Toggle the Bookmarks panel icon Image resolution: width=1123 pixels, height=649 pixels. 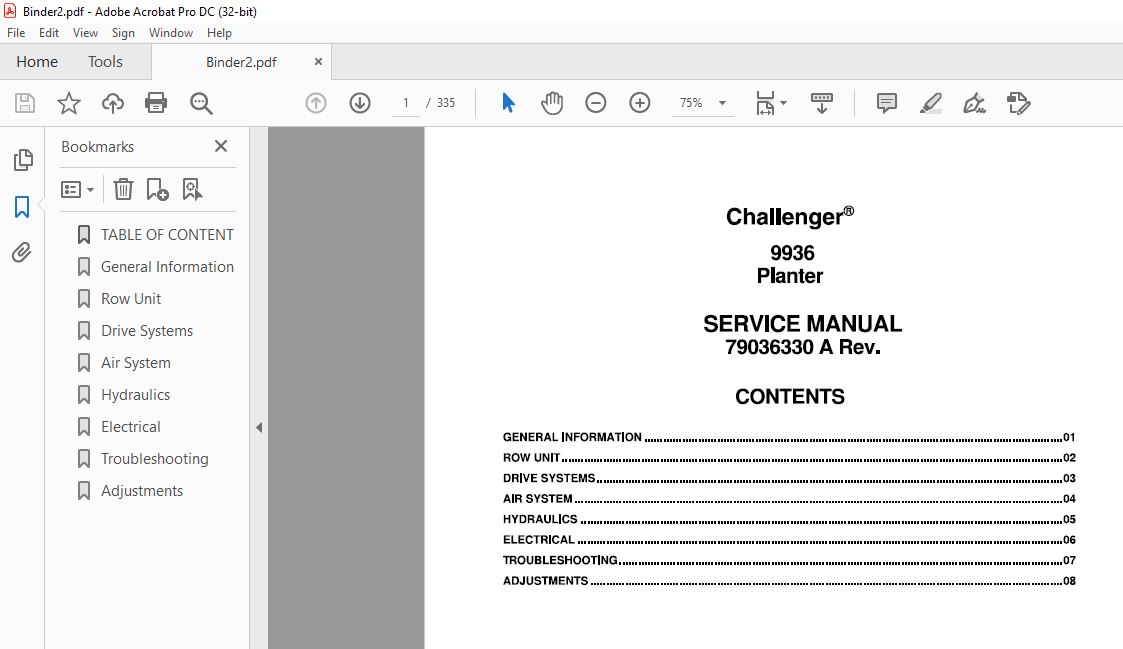point(22,207)
